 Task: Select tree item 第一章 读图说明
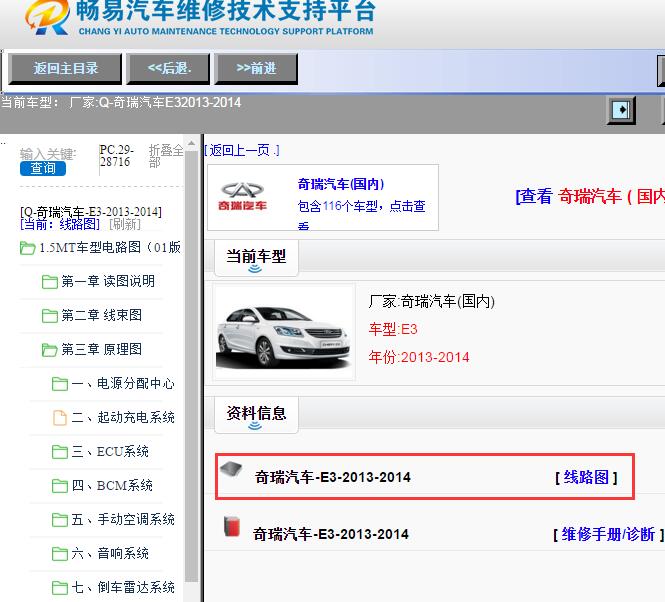(108, 281)
